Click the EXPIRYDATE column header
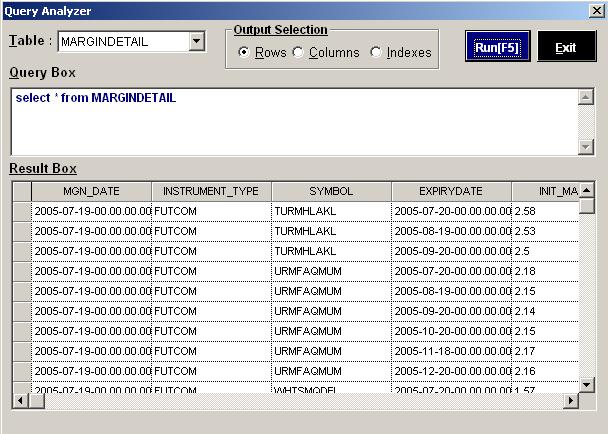 (451, 190)
